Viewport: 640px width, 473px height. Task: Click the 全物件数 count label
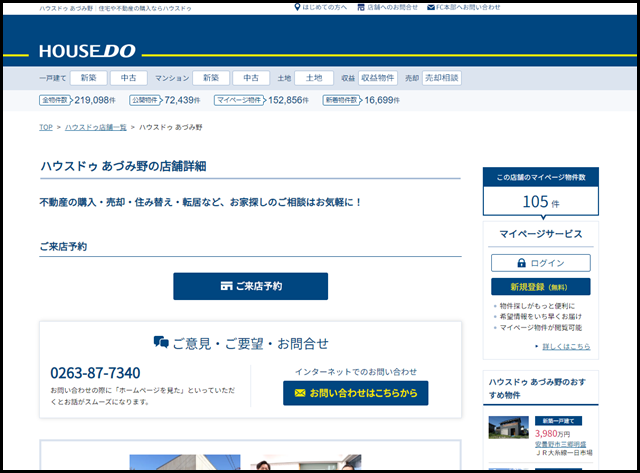(56, 100)
